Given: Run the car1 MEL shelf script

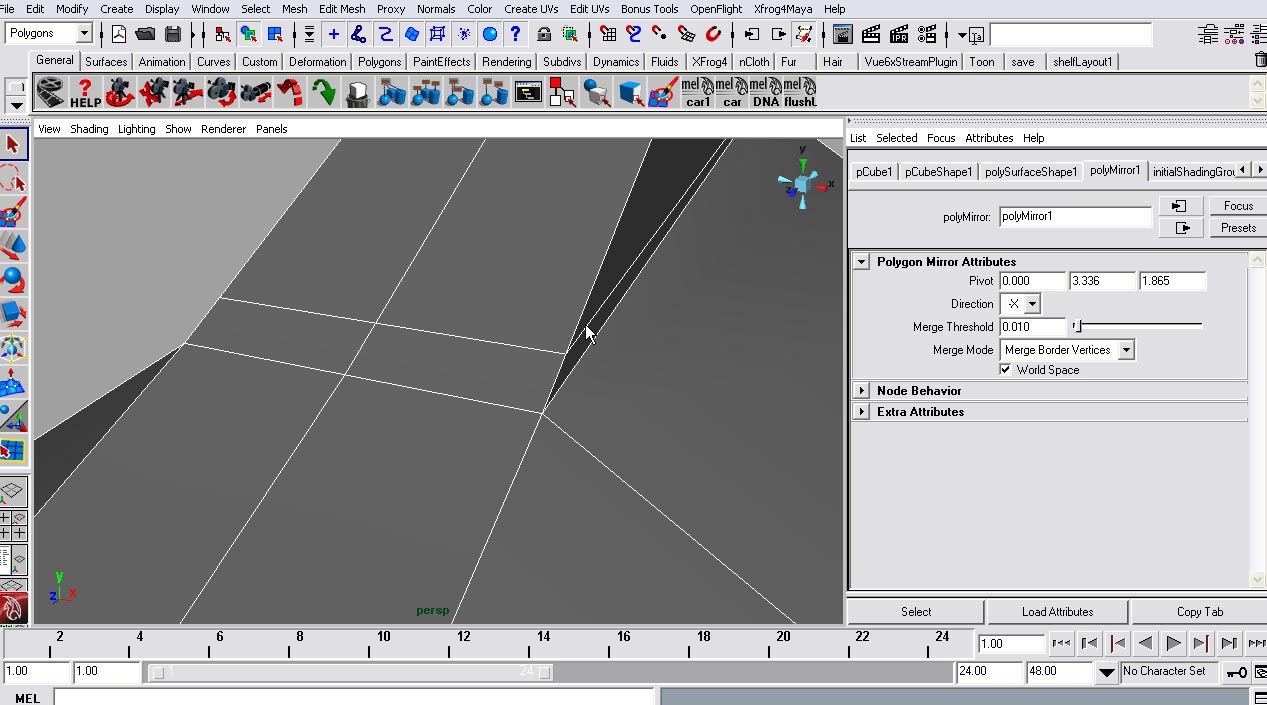Looking at the screenshot, I should (x=698, y=94).
